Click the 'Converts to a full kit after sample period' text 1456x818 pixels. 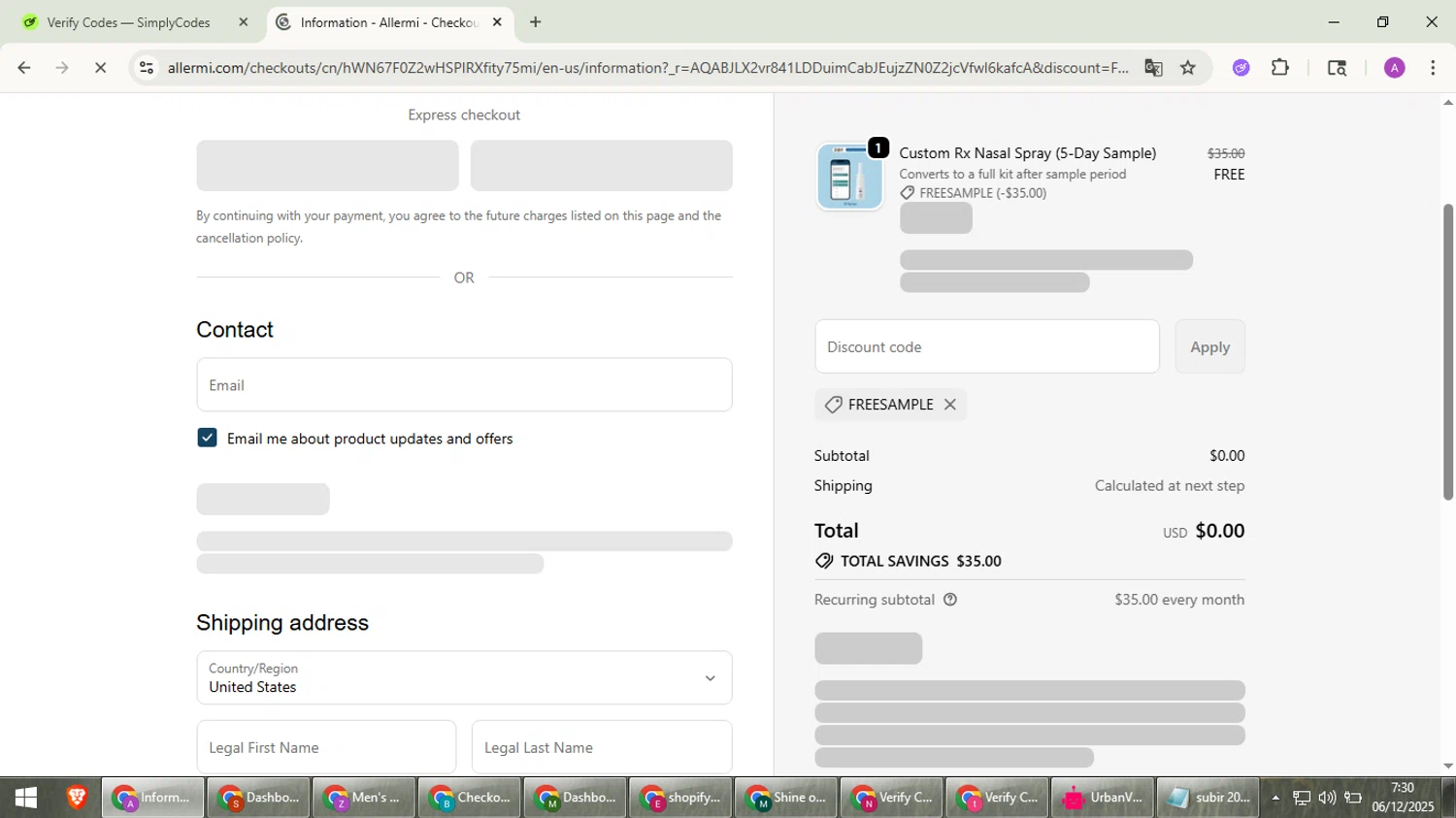tap(1012, 174)
